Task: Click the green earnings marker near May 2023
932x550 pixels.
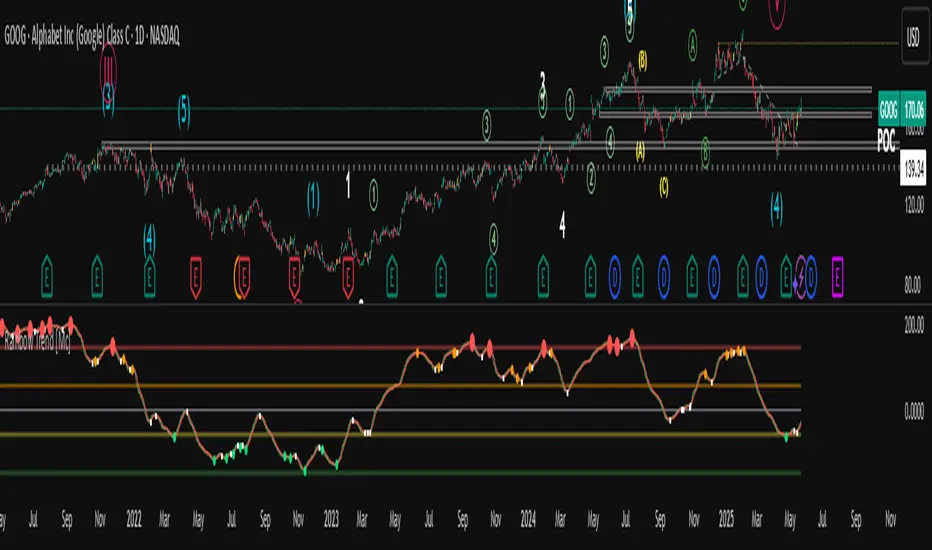Action: point(392,276)
